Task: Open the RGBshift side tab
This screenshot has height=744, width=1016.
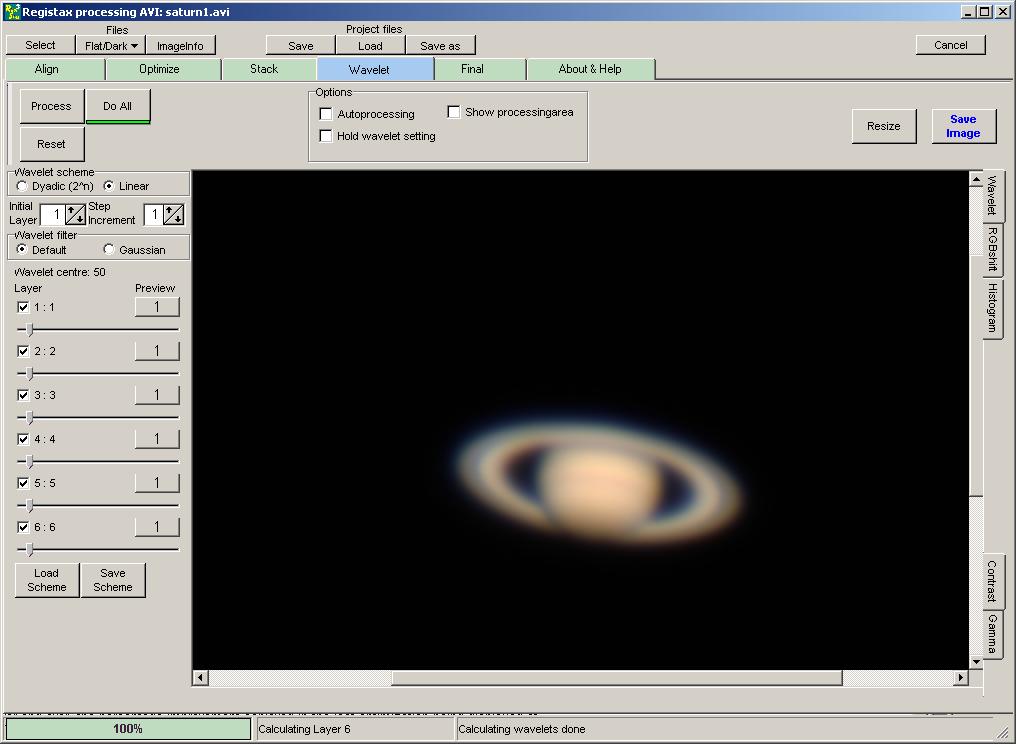Action: [x=992, y=250]
